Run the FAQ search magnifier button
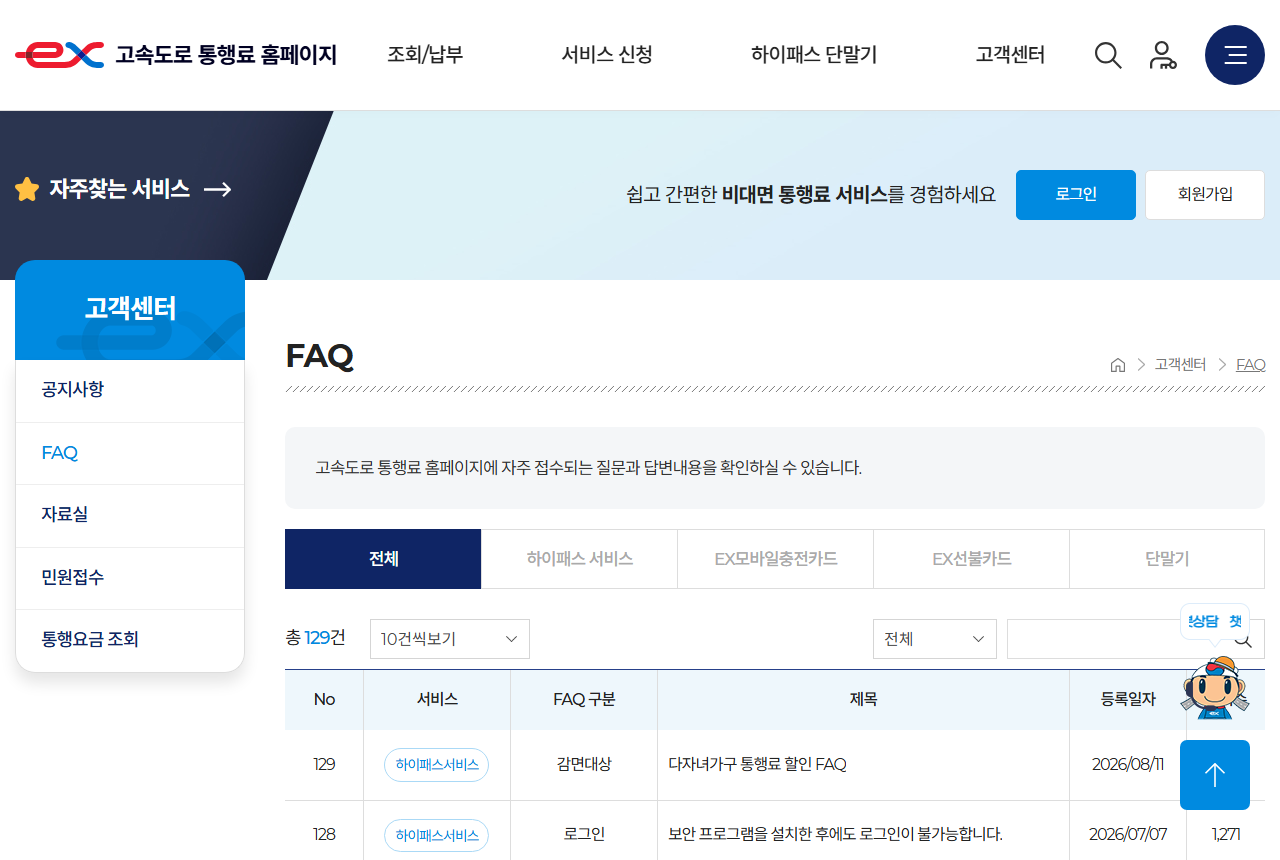1280x860 pixels. point(1243,639)
